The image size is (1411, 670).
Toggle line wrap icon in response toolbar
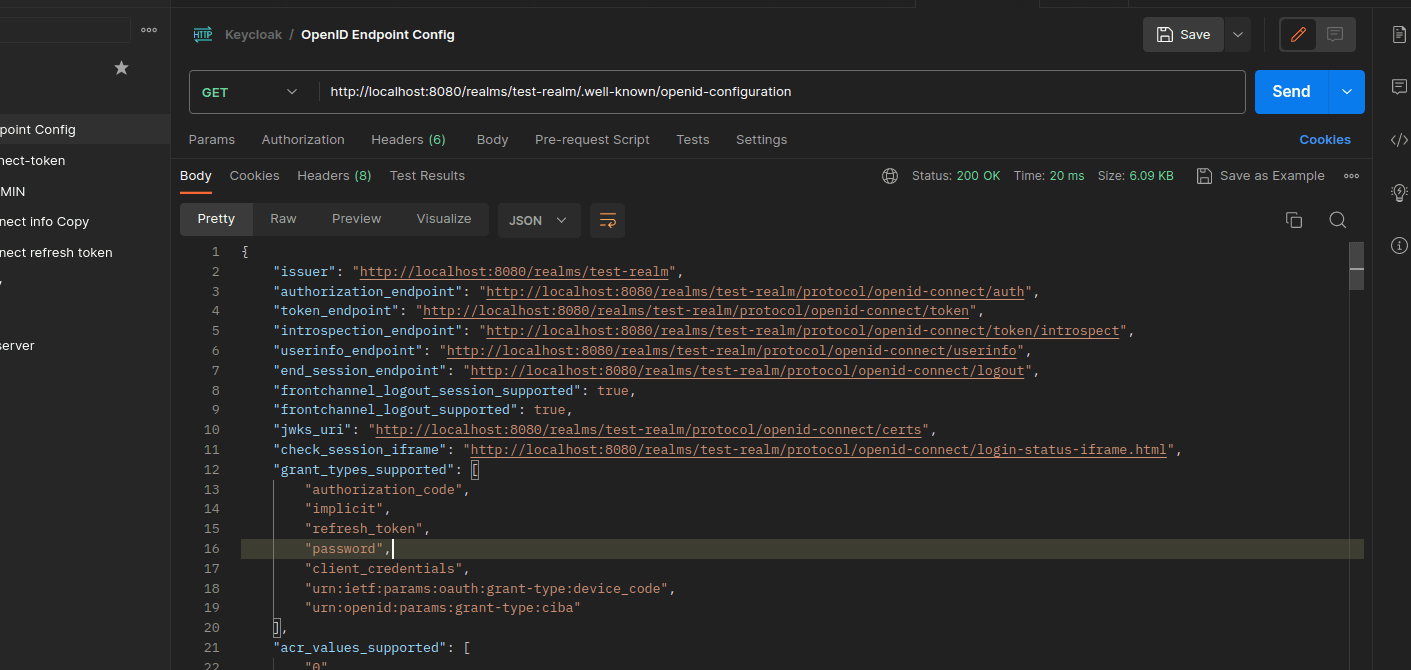(607, 220)
